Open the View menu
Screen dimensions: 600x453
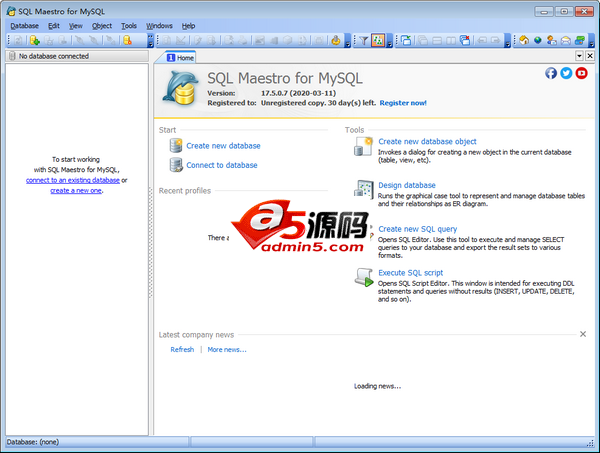76,26
